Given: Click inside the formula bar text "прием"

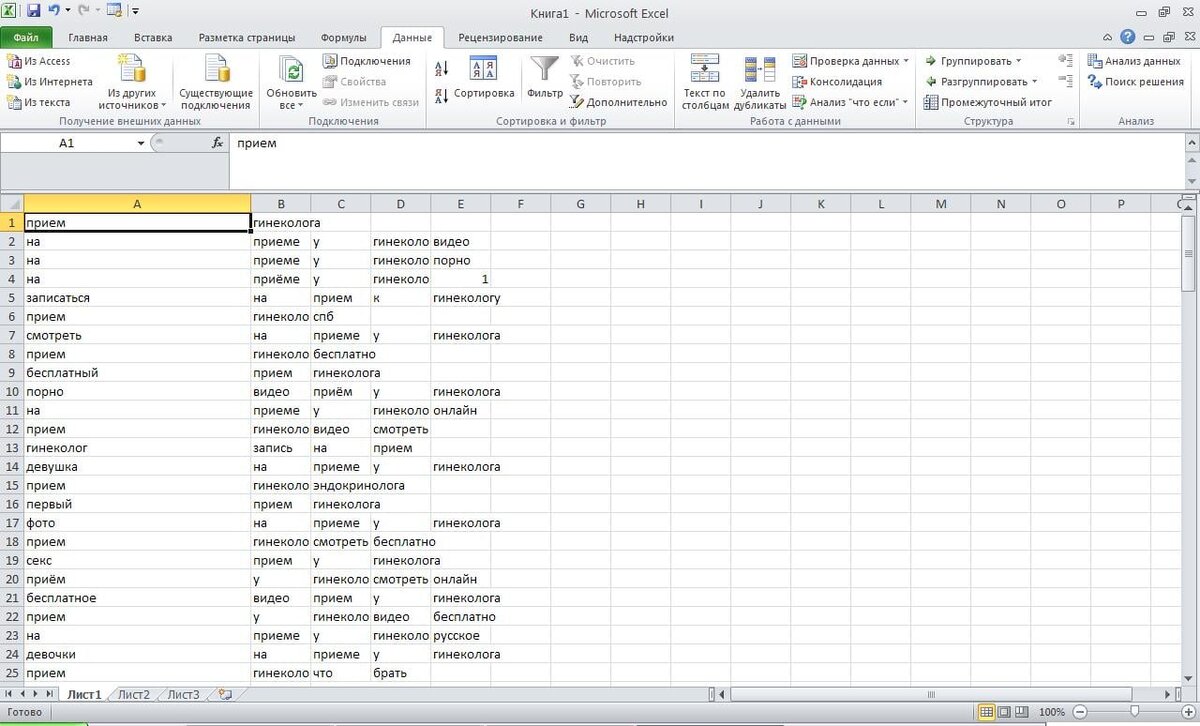Looking at the screenshot, I should (257, 143).
